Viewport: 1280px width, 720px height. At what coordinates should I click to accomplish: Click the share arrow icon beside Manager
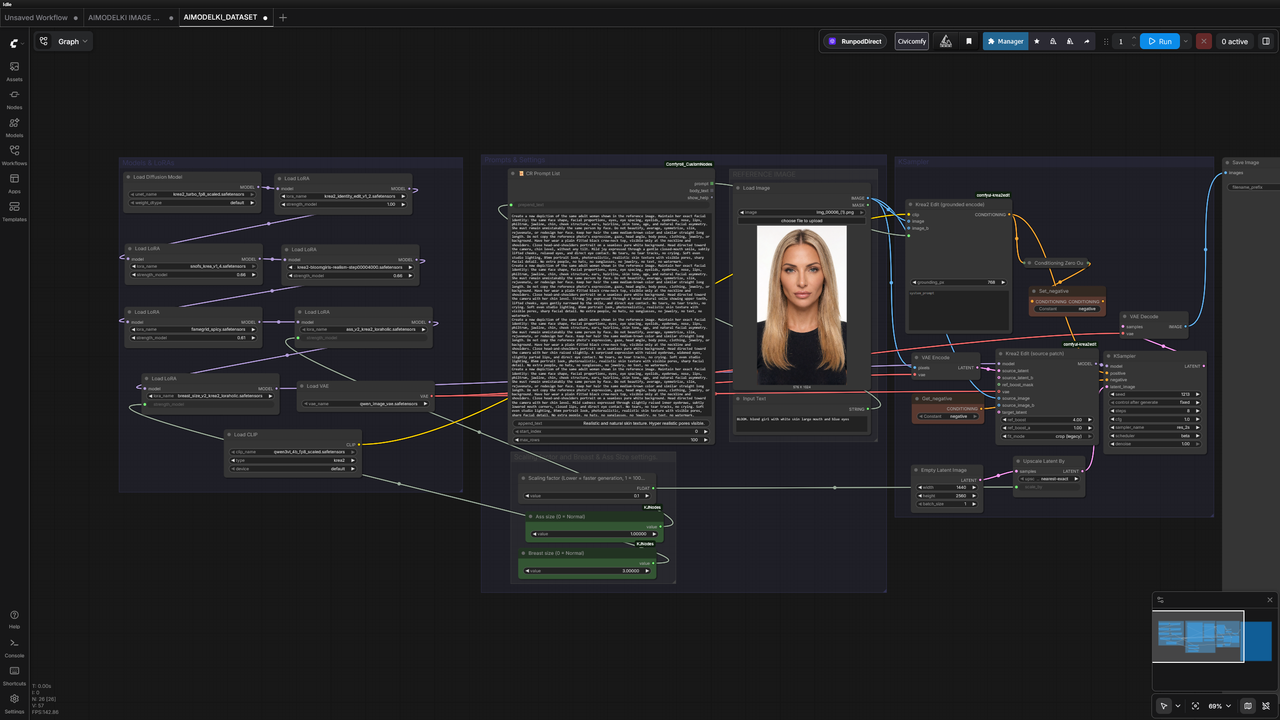point(1087,41)
